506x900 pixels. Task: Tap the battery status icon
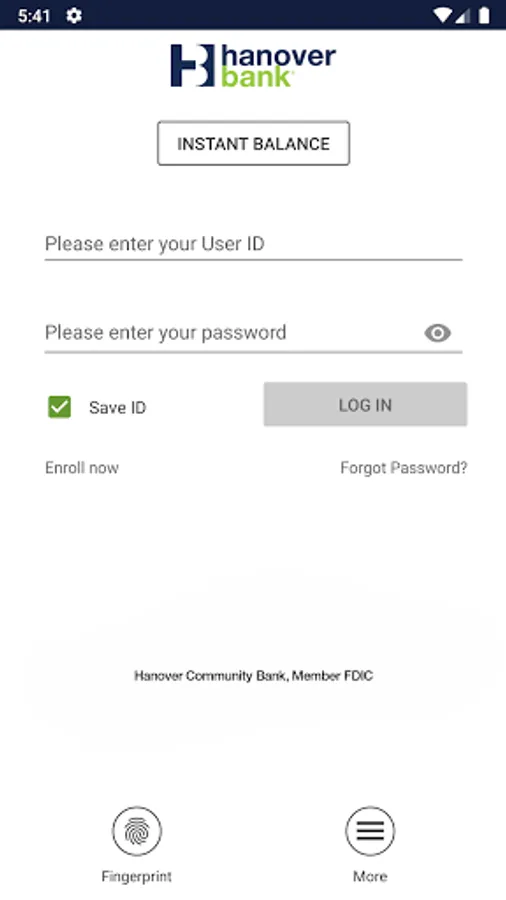pos(484,15)
